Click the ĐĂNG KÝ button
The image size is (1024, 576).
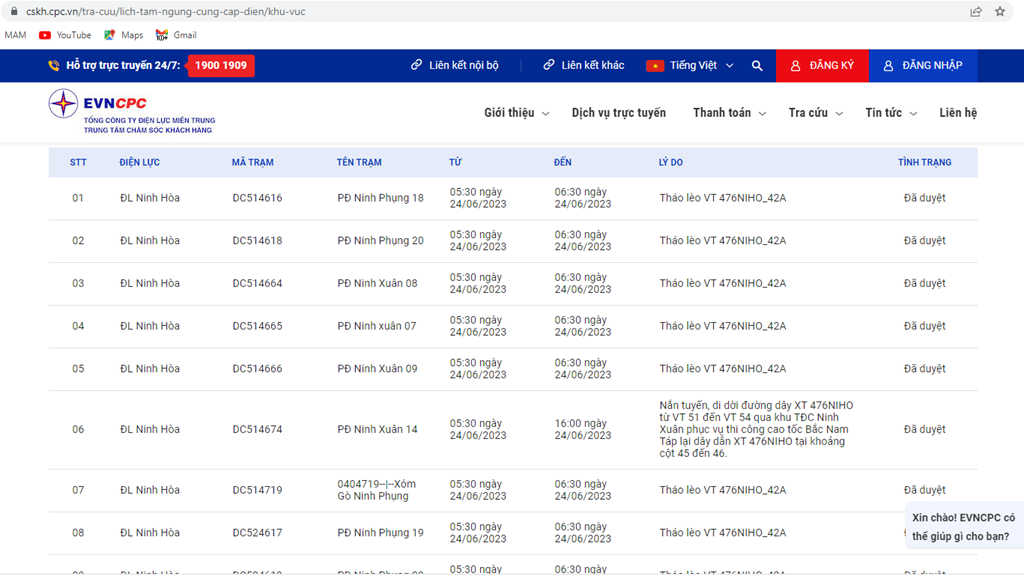click(x=822, y=66)
